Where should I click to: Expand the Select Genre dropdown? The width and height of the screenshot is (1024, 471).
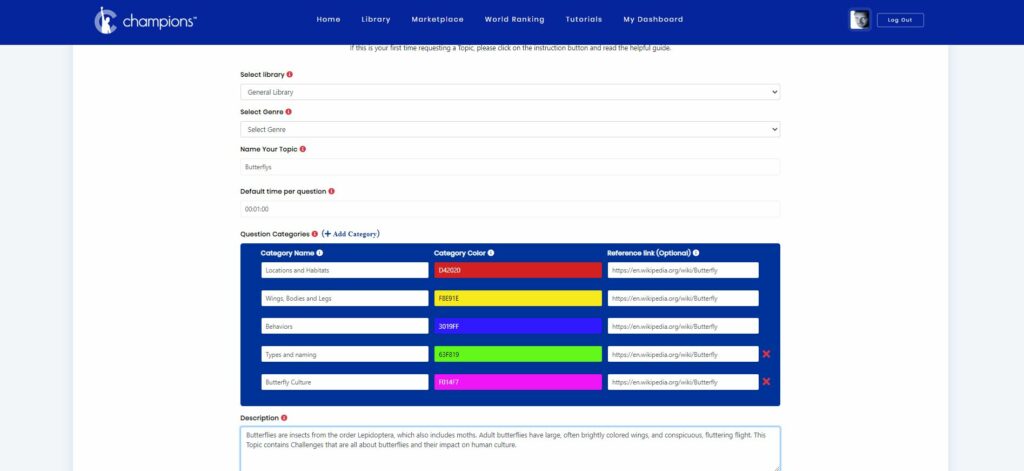510,129
